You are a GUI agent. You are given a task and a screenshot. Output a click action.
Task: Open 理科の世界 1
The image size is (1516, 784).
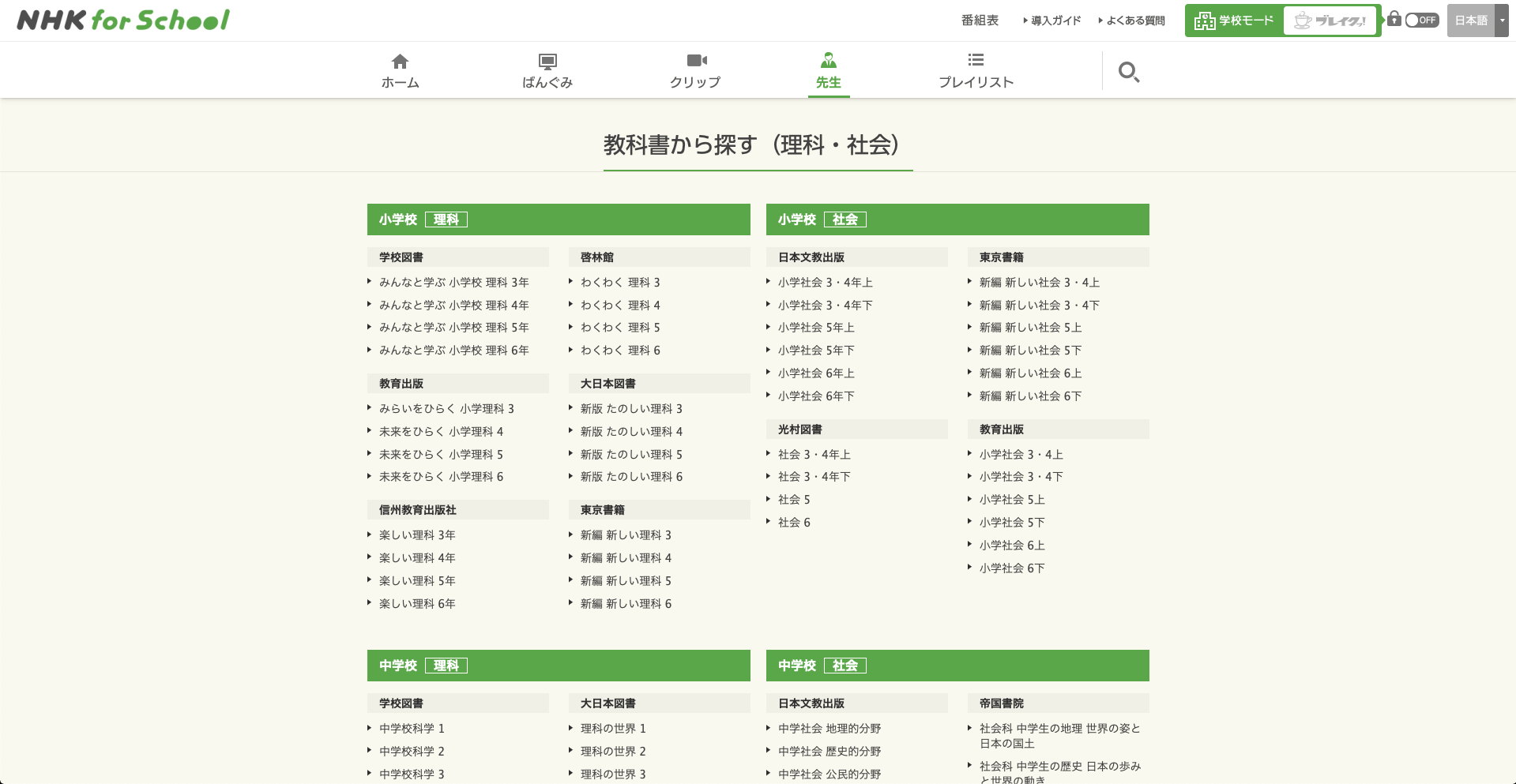613,729
